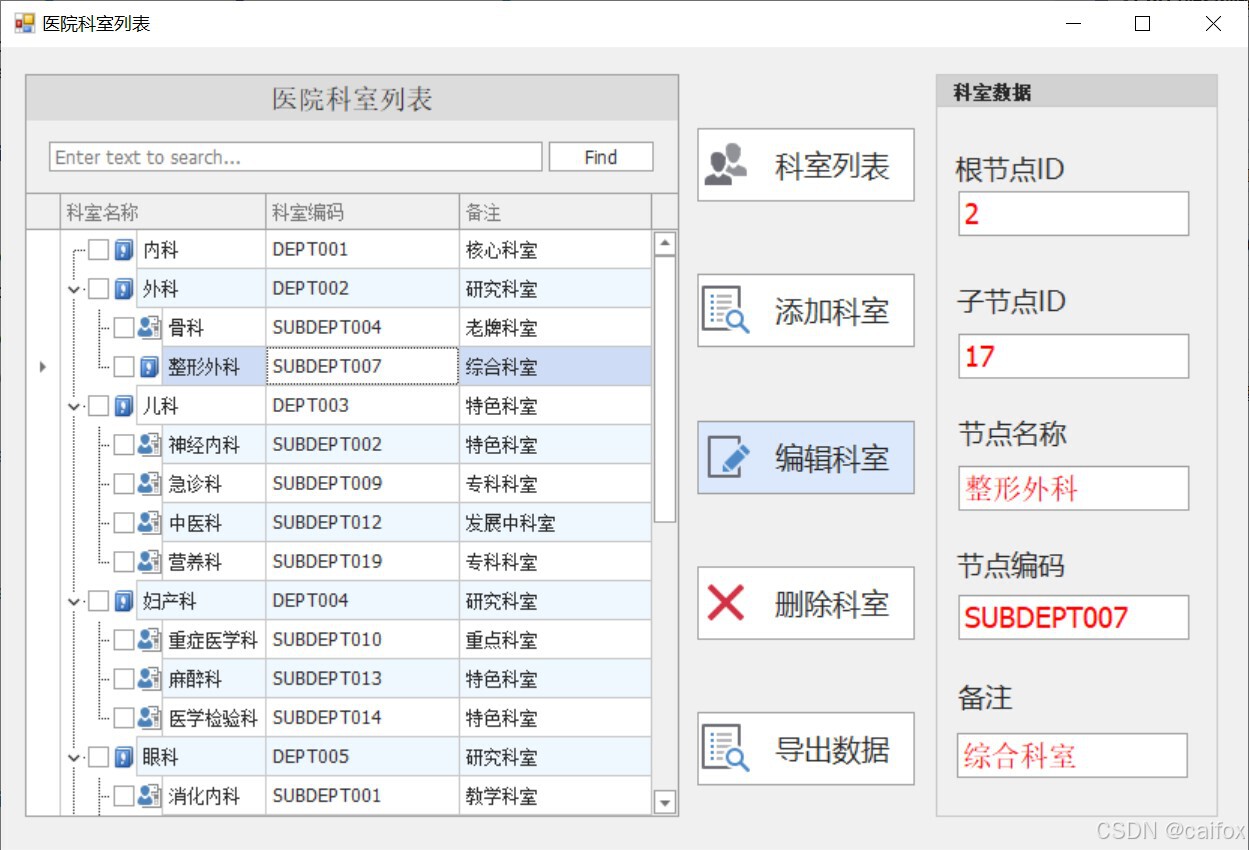Check the 眼科 checkbox
The height and width of the screenshot is (850, 1249).
pyautogui.click(x=98, y=757)
